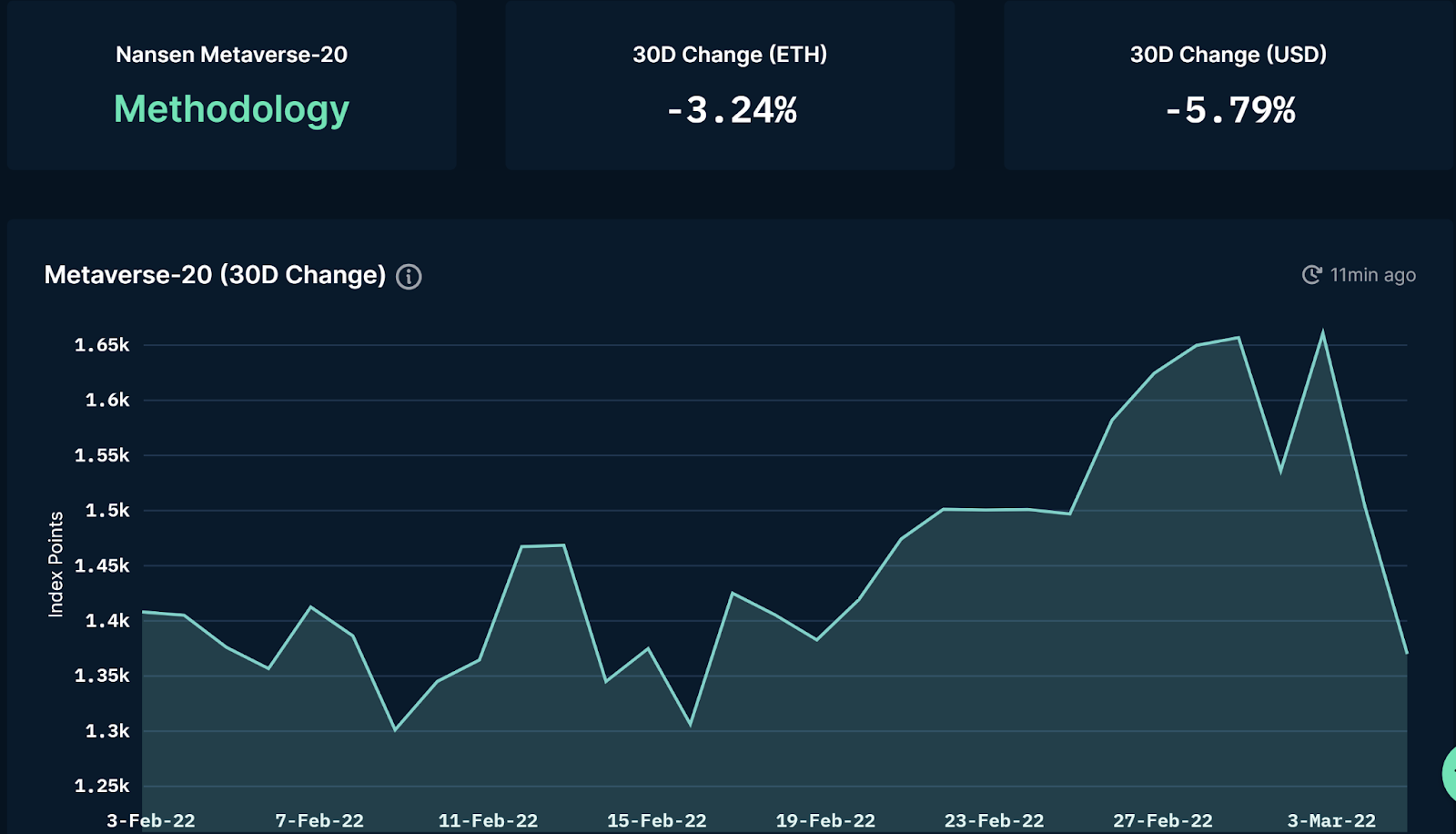The image size is (1456, 834).
Task: Open the Methodology link
Action: pyautogui.click(x=231, y=110)
